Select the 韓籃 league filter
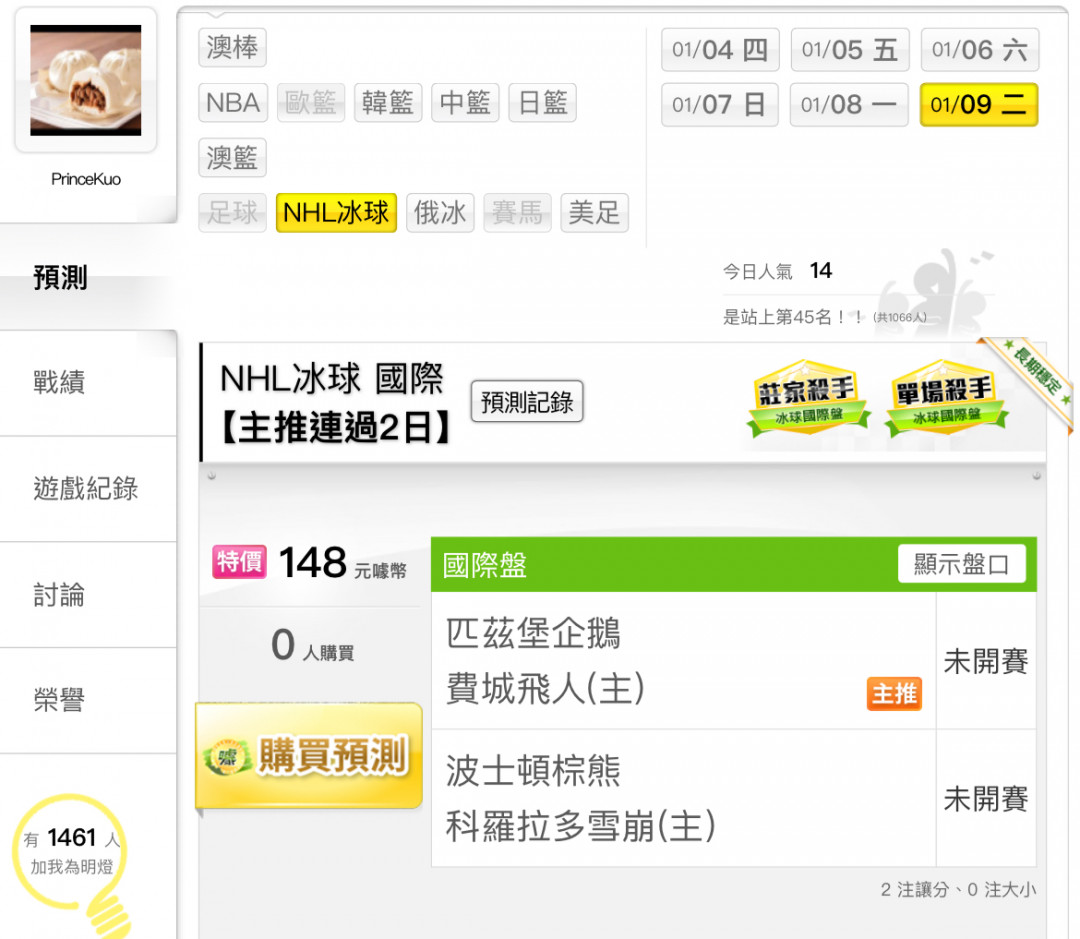Screen dimensions: 1080x939 pyautogui.click(x=388, y=103)
